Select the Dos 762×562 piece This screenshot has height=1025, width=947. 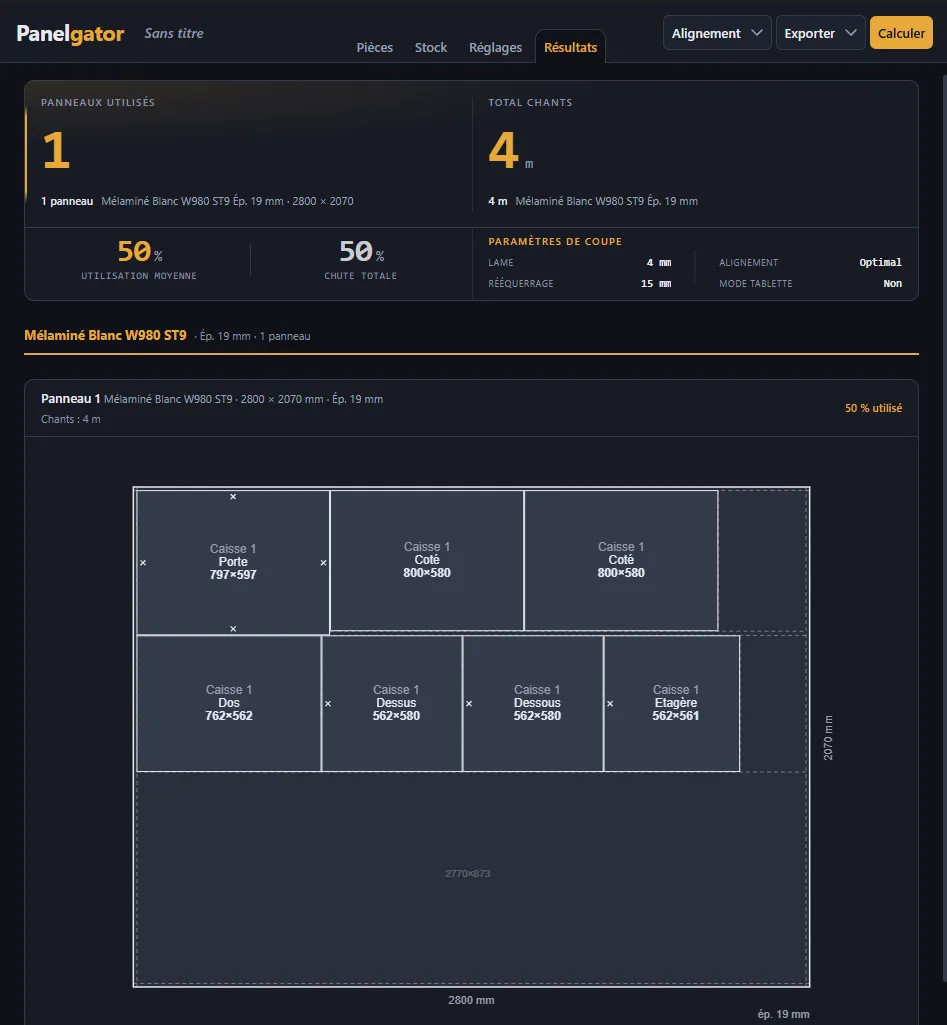(x=229, y=703)
